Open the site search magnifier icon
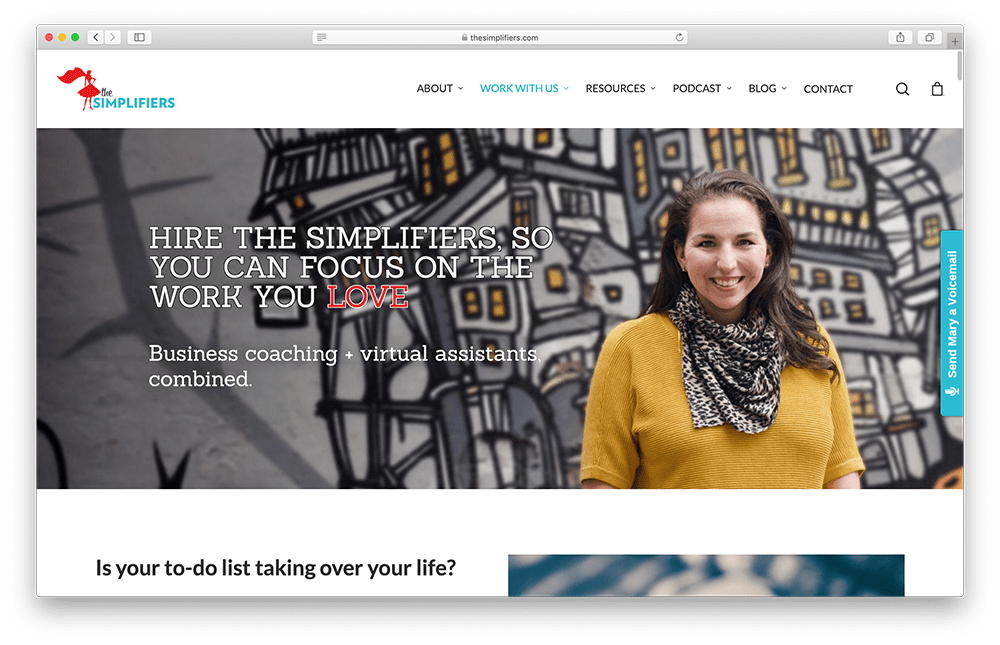The image size is (1000, 645). coord(902,89)
